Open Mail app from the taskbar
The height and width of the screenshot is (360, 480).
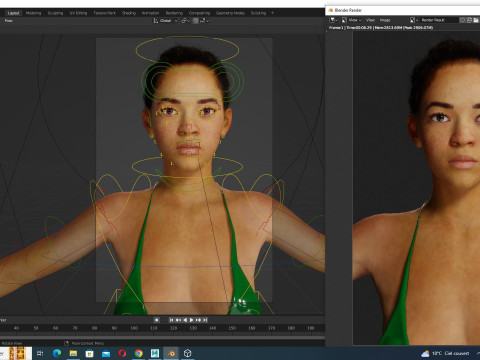(106, 353)
